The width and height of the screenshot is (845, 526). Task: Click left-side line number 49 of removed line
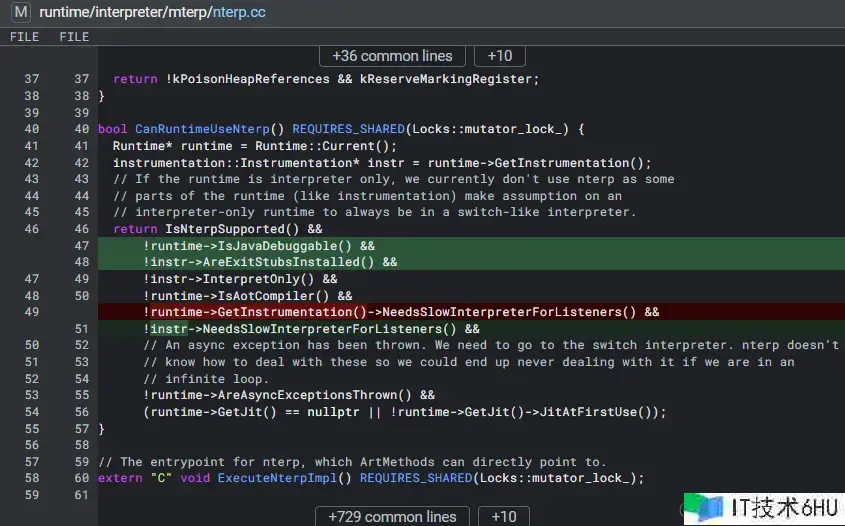(32, 312)
